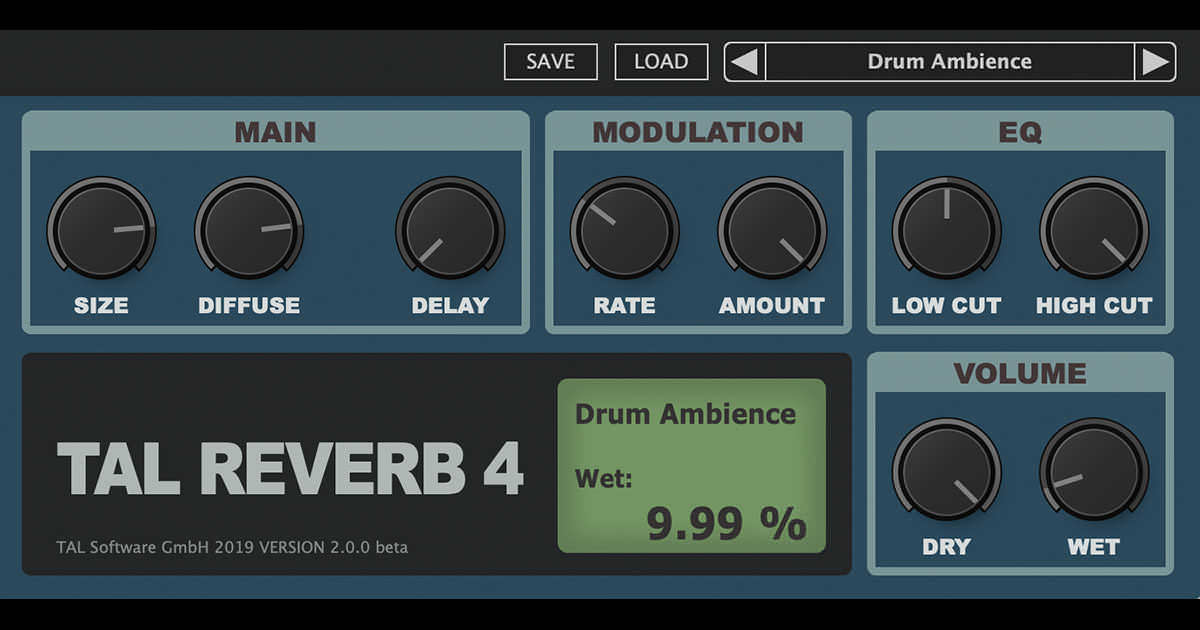Click the LOAD preset button

(x=661, y=62)
